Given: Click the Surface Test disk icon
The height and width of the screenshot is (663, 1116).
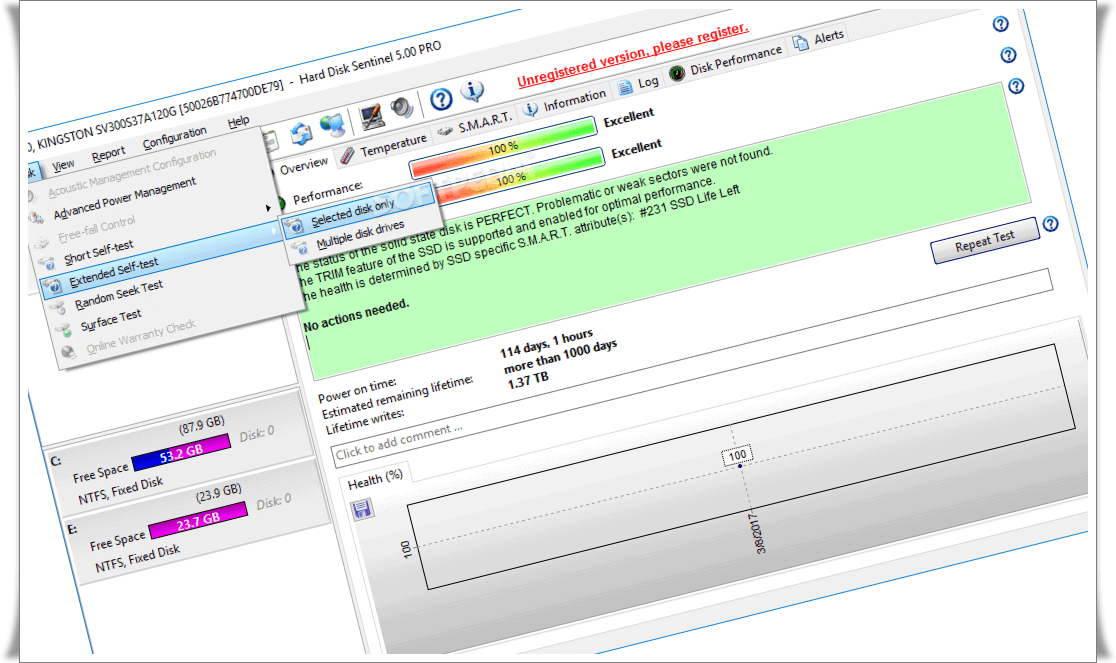Looking at the screenshot, I should [x=65, y=331].
